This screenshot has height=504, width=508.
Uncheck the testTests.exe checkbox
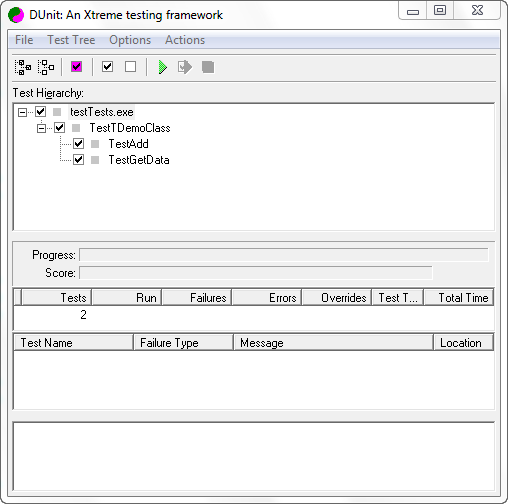click(41, 111)
